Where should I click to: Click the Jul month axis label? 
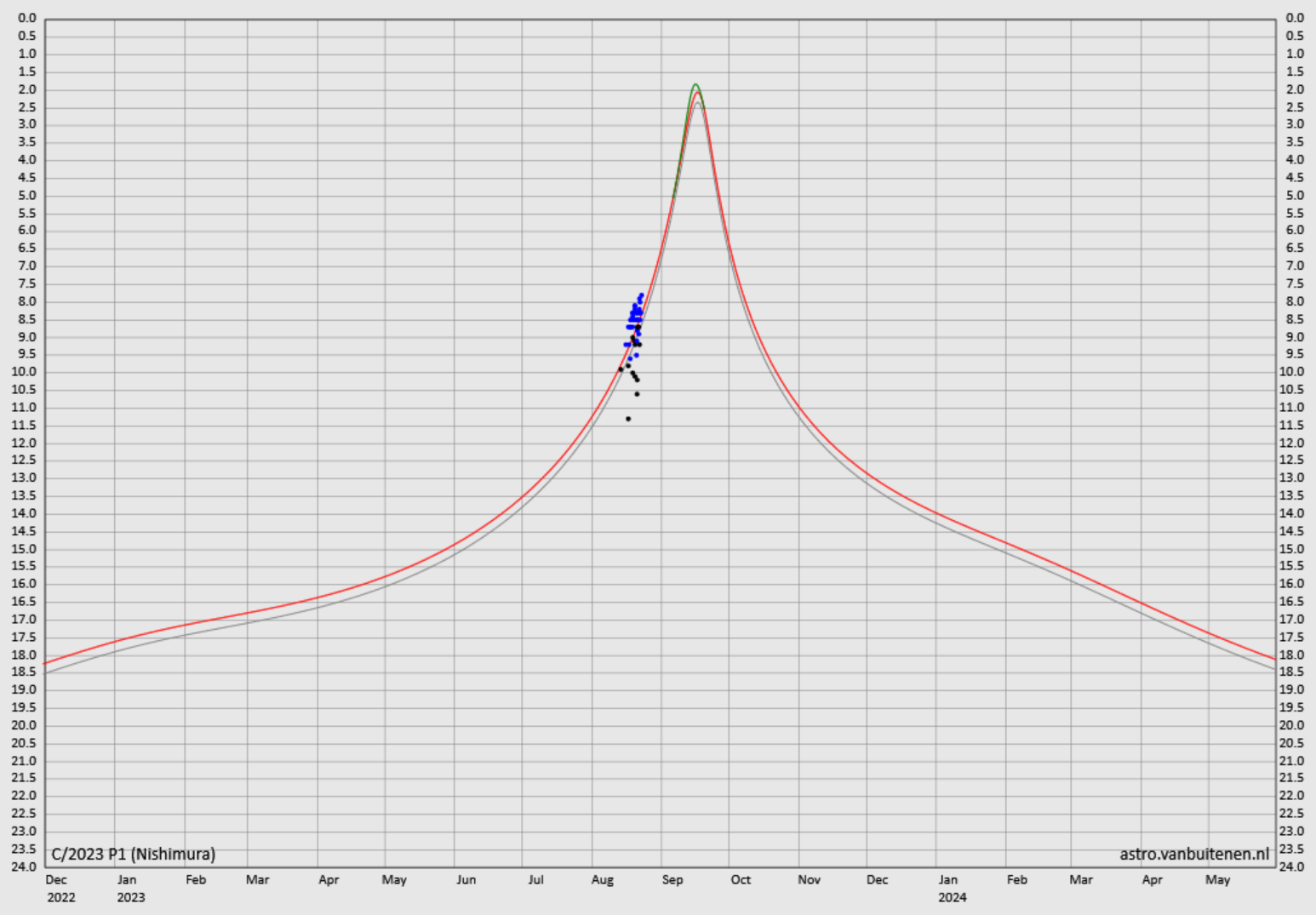pos(535,879)
